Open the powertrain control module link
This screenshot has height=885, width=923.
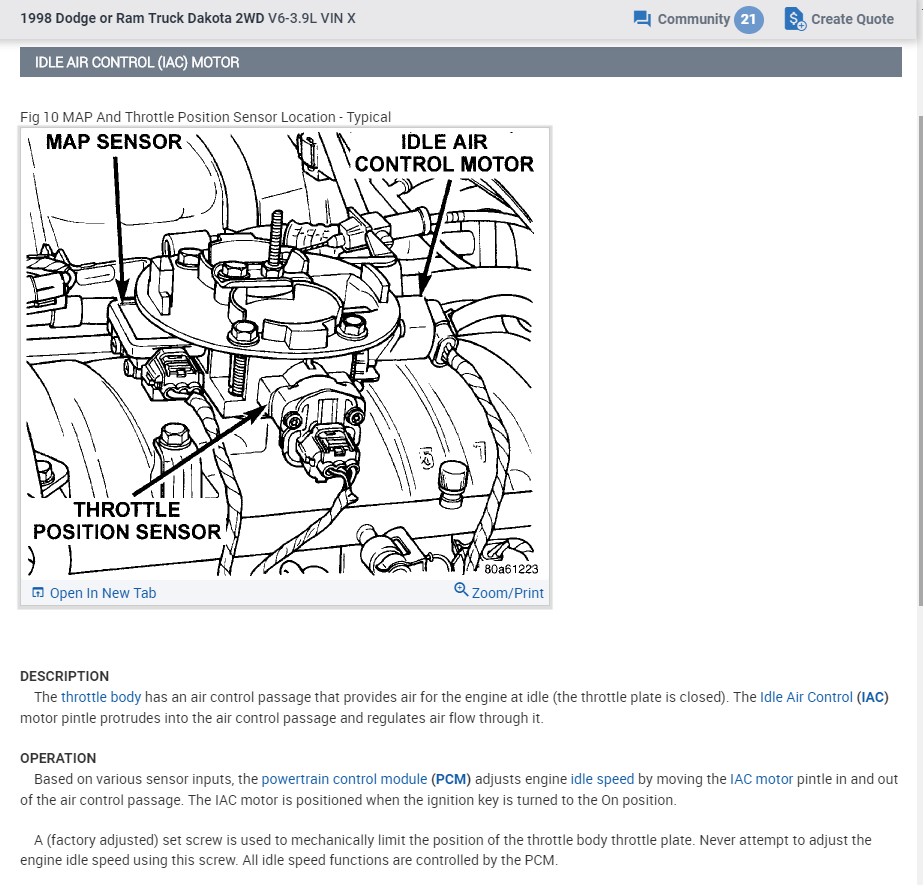coord(344,779)
